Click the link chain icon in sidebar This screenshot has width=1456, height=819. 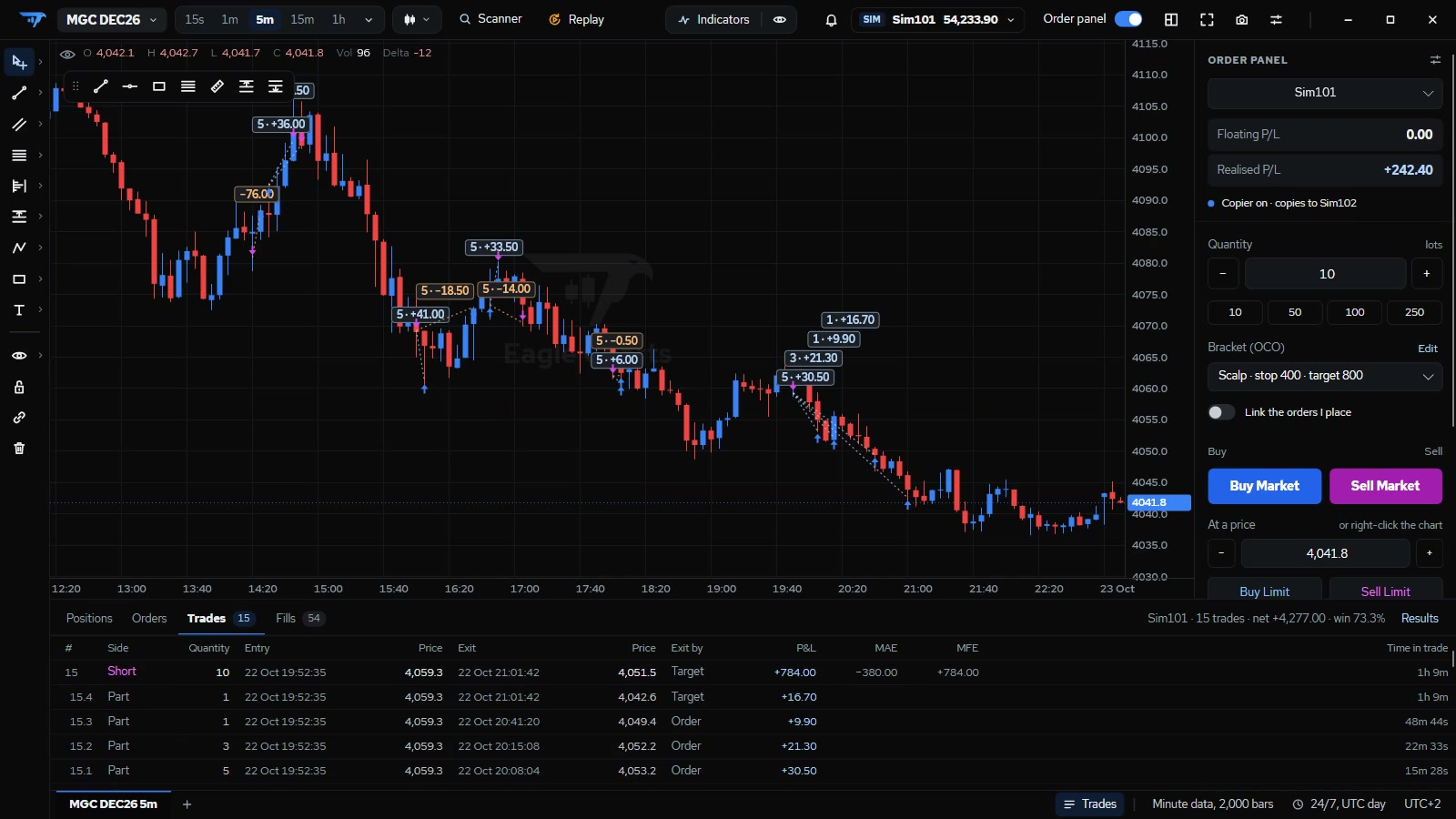[x=19, y=418]
